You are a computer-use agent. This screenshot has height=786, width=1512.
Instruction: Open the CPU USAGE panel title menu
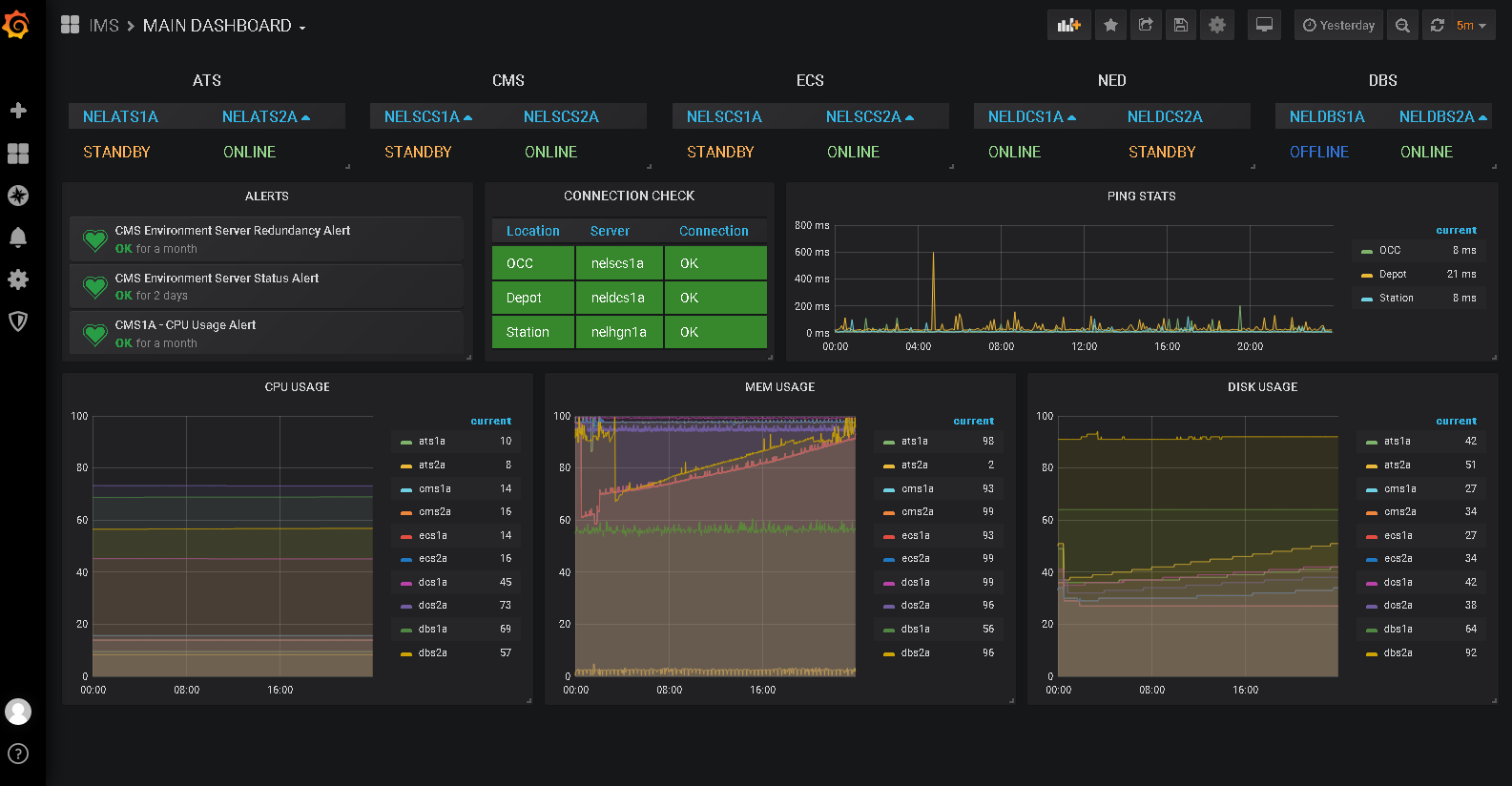pos(298,386)
